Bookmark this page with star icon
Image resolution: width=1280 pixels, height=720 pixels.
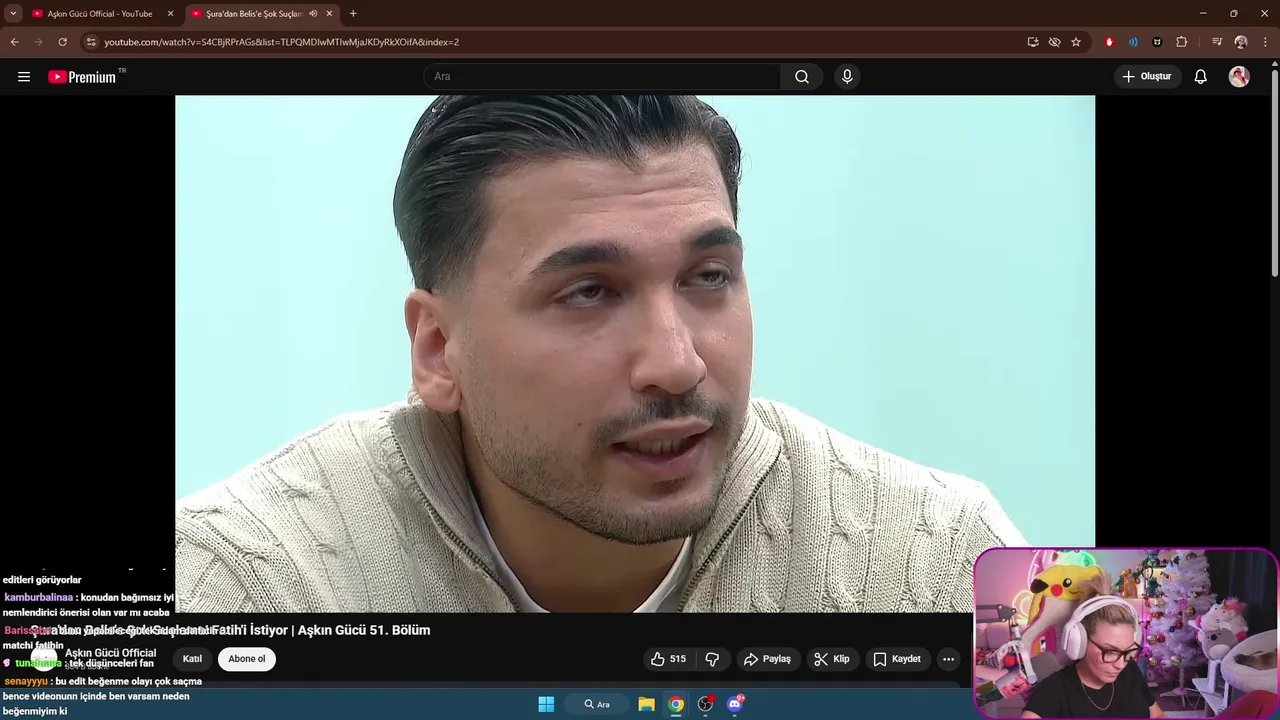click(1076, 42)
